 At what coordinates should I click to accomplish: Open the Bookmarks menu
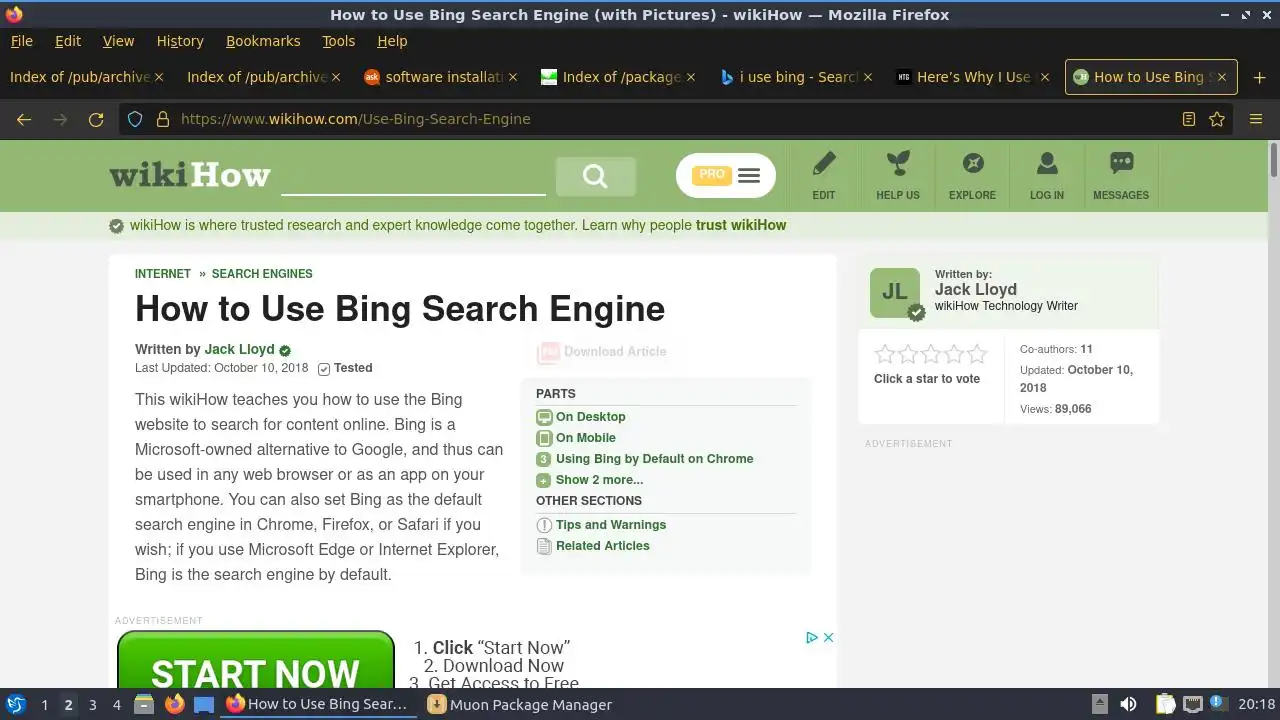click(263, 41)
